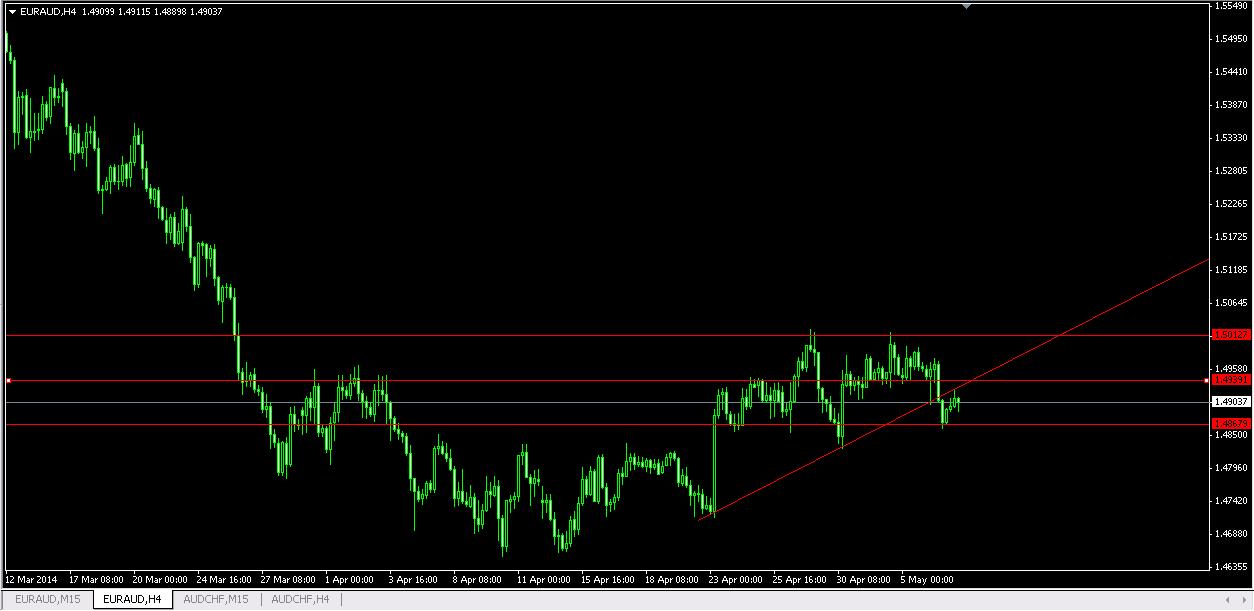Click the 1.52805 price scale value
This screenshot has height=611, width=1254.
pos(1231,171)
